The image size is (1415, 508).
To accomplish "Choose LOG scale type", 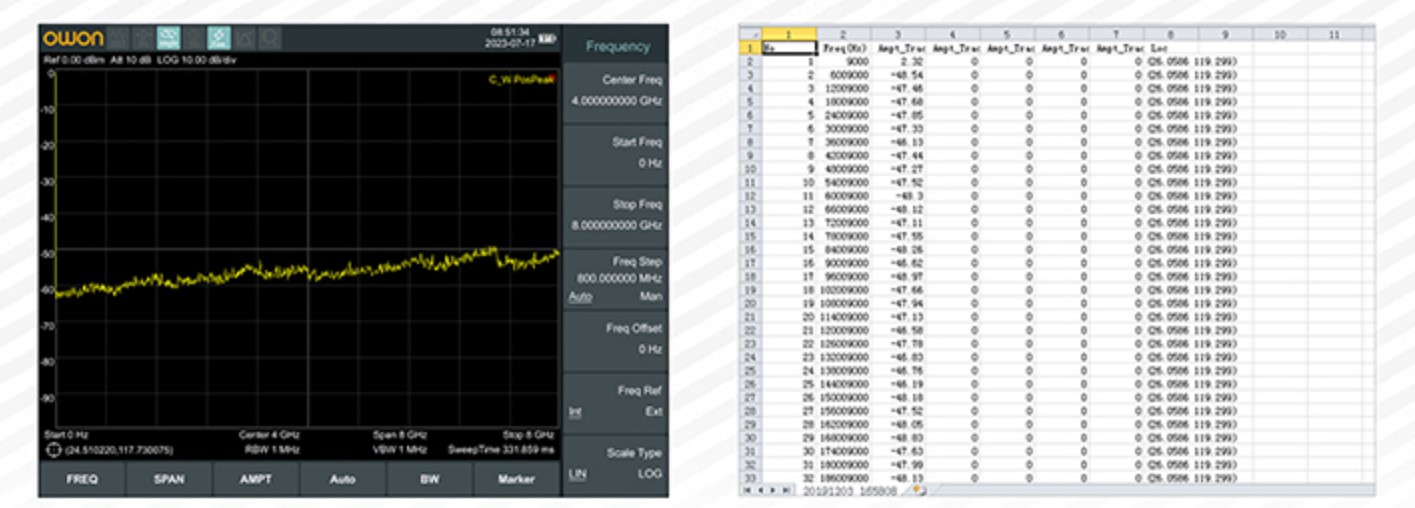I will pos(650,473).
